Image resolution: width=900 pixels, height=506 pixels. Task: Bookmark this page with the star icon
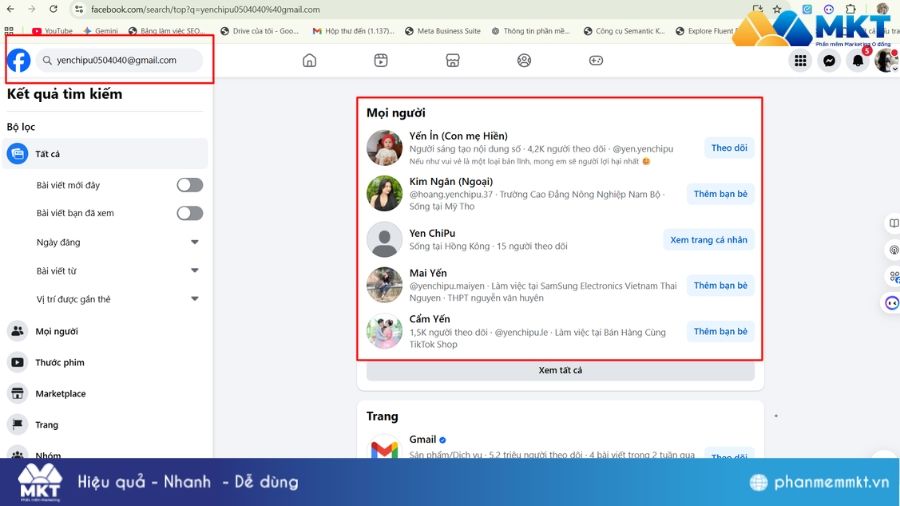point(777,9)
